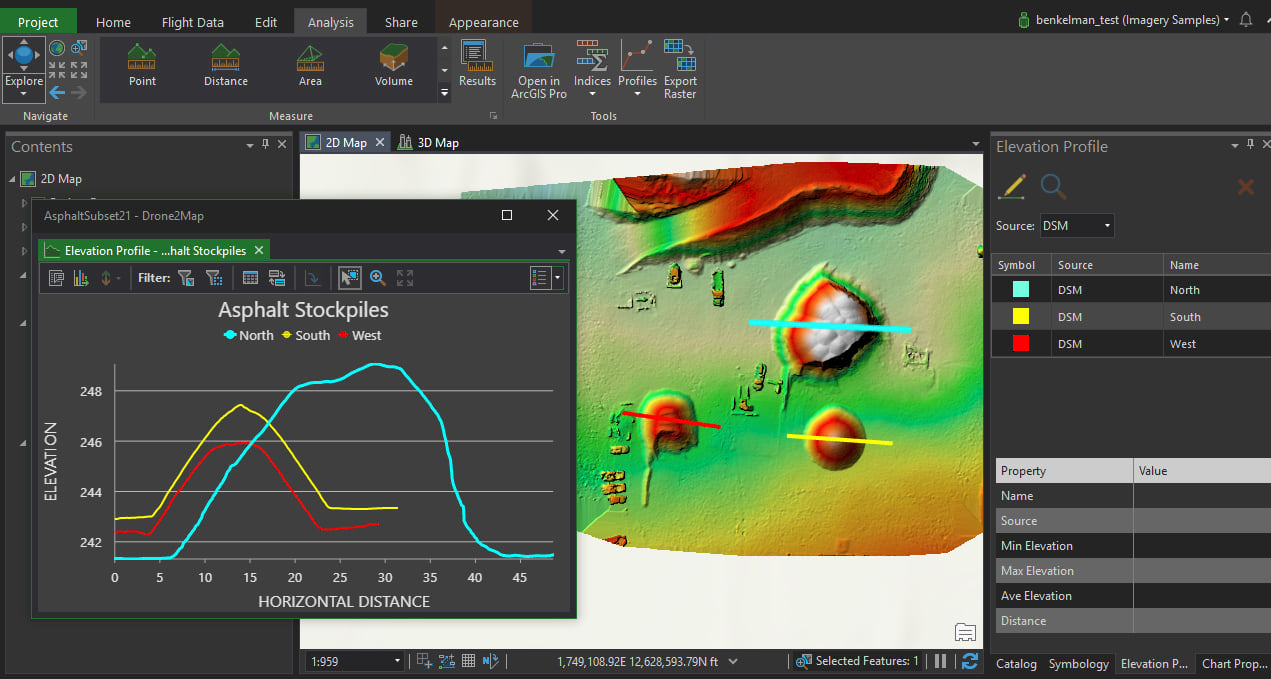Click the Refresh icon in map status bar

coord(969,661)
